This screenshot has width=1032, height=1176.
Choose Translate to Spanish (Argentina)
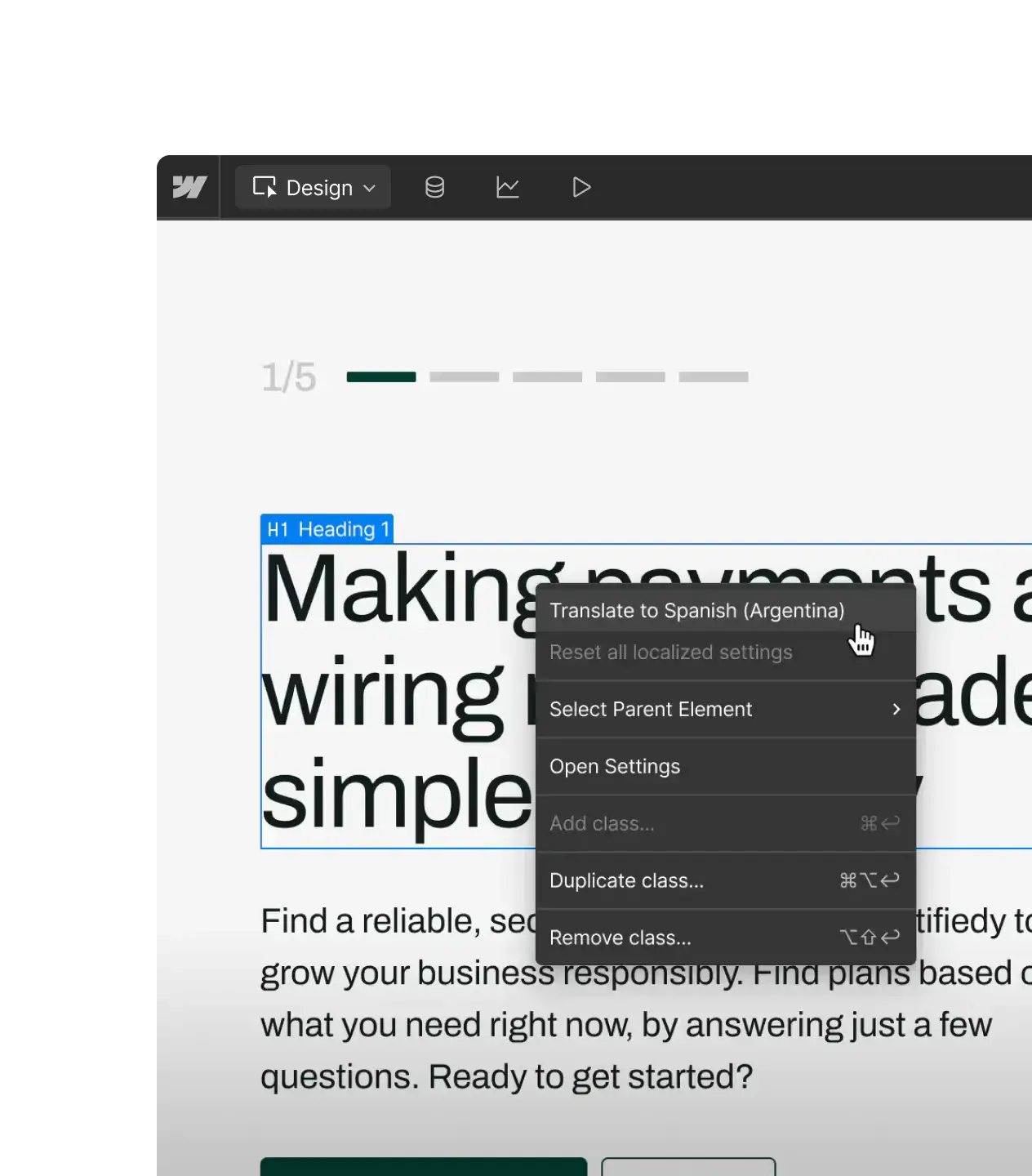696,611
